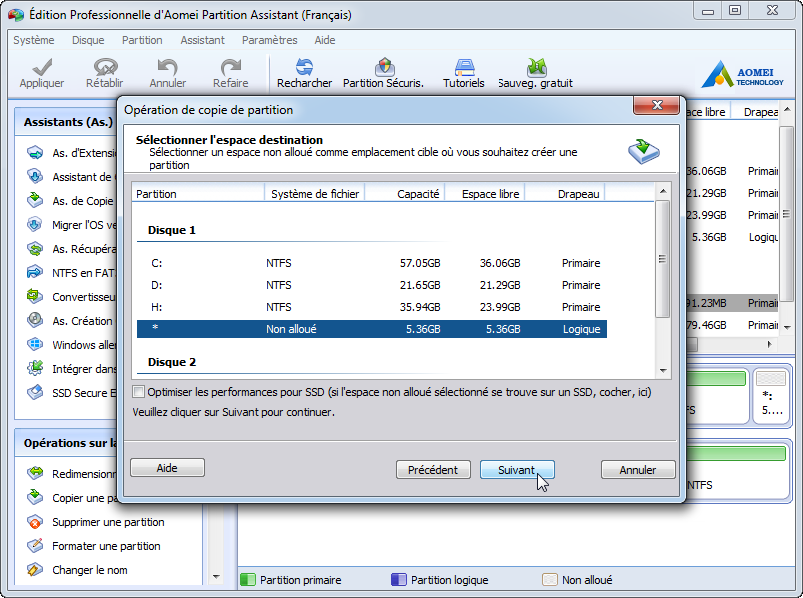Click the unallocated 5.36GB disk map block
Viewport: 803px width, 598px height.
[x=771, y=395]
